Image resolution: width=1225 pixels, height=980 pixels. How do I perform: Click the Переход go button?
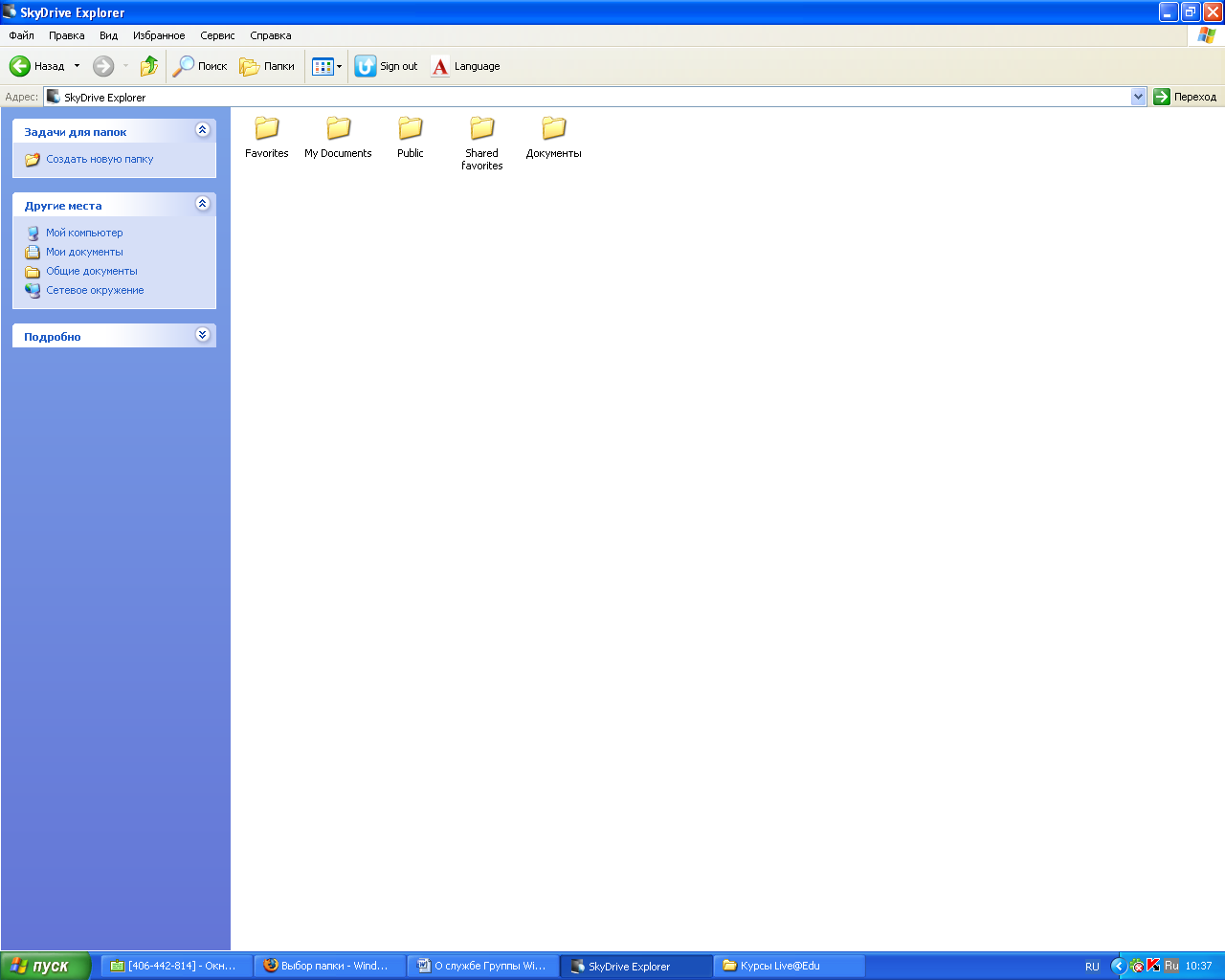(1186, 97)
